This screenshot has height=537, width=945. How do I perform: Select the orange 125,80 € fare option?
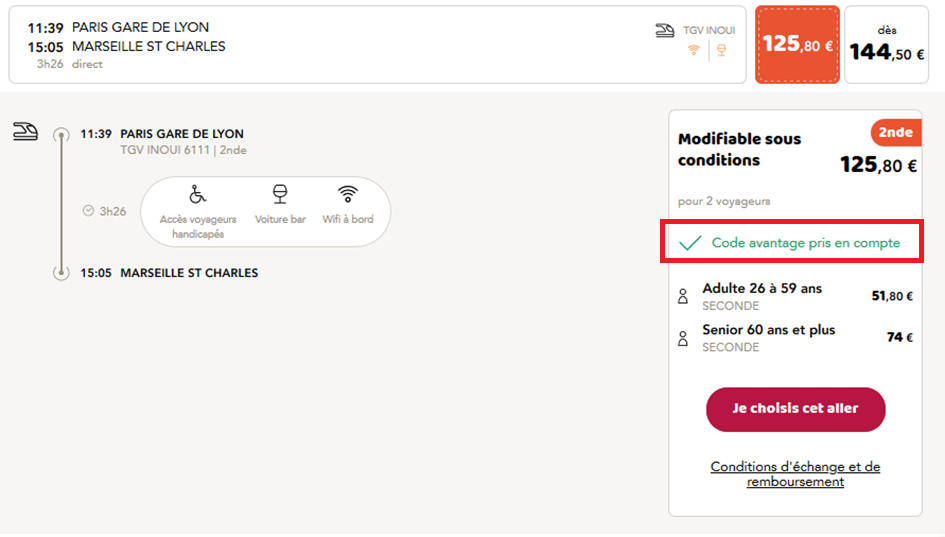point(797,45)
